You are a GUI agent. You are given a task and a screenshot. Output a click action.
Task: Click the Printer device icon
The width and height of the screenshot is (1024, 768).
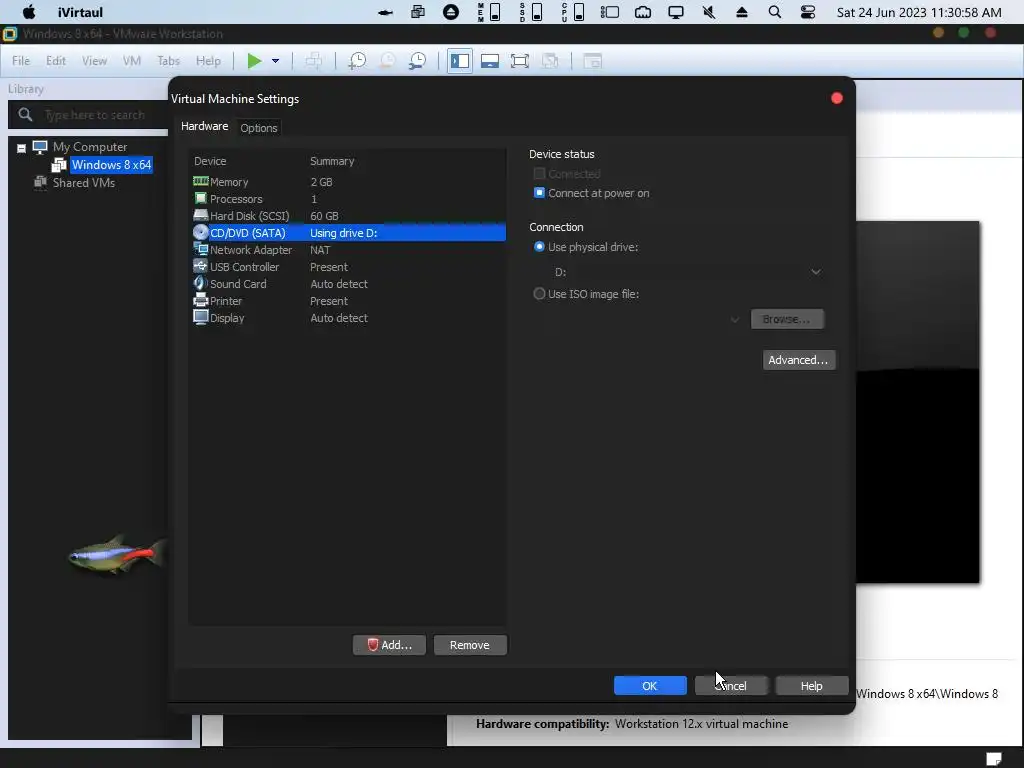coord(200,300)
